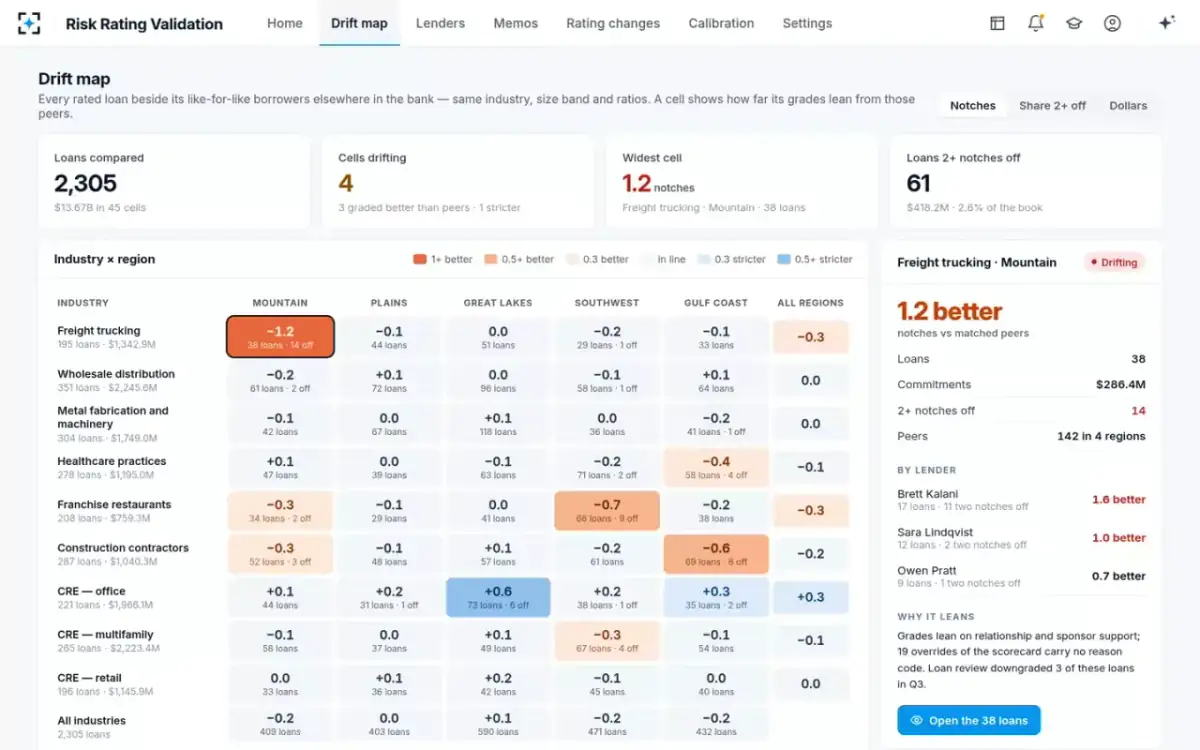This screenshot has width=1200, height=750.
Task: Open the user profile icon
Action: [x=1112, y=23]
